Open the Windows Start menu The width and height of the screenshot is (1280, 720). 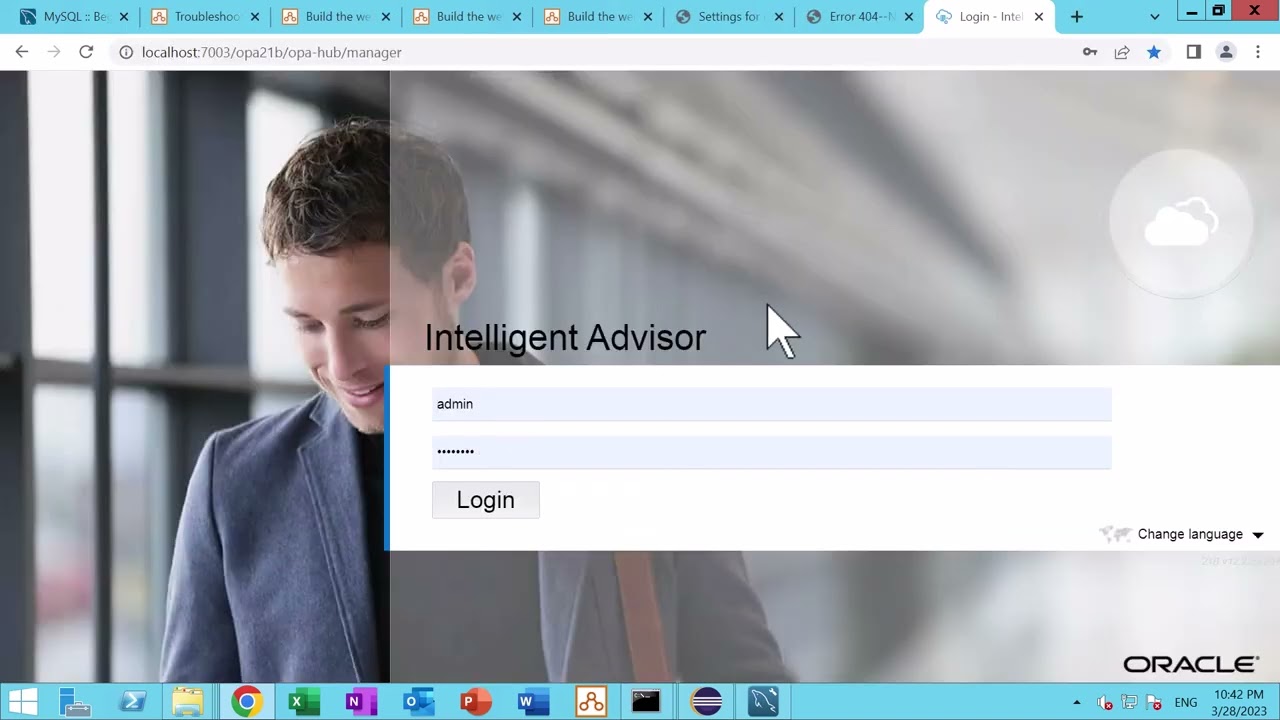[23, 702]
